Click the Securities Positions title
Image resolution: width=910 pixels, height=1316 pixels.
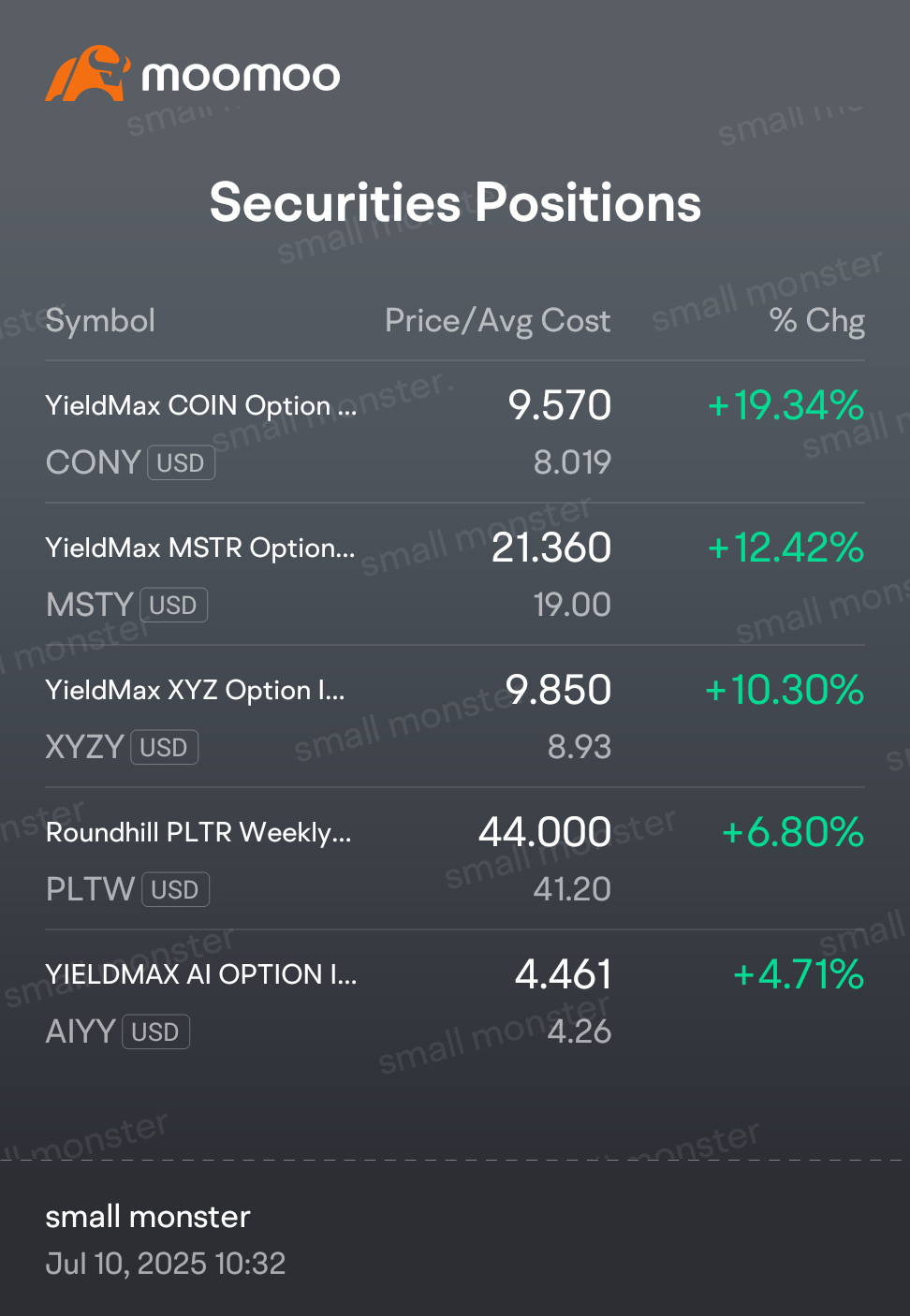[x=455, y=203]
